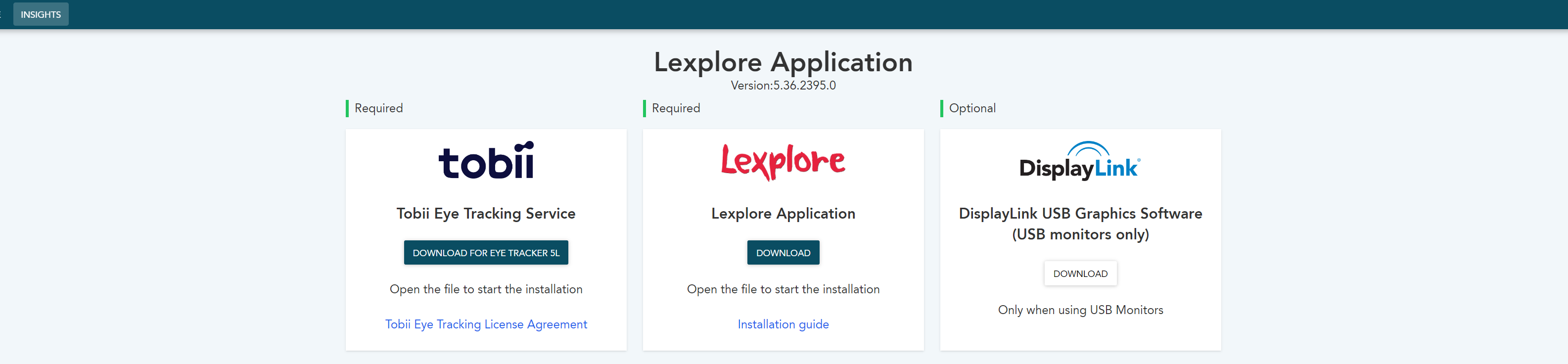The image size is (1568, 364).
Task: Select the DisplayLink USB Graphics Software heading
Action: click(x=1080, y=224)
